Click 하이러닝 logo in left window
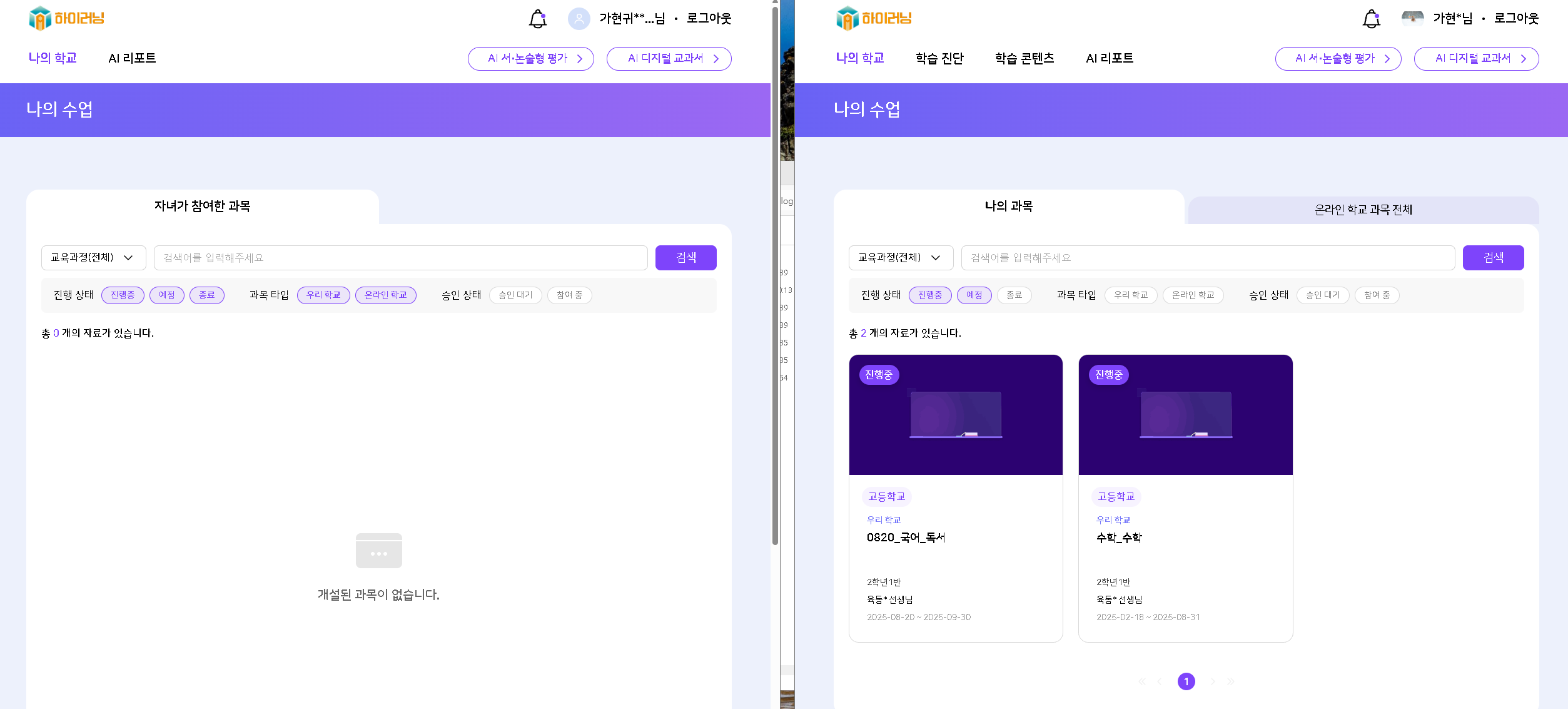Viewport: 1568px width, 709px height. pos(66,18)
